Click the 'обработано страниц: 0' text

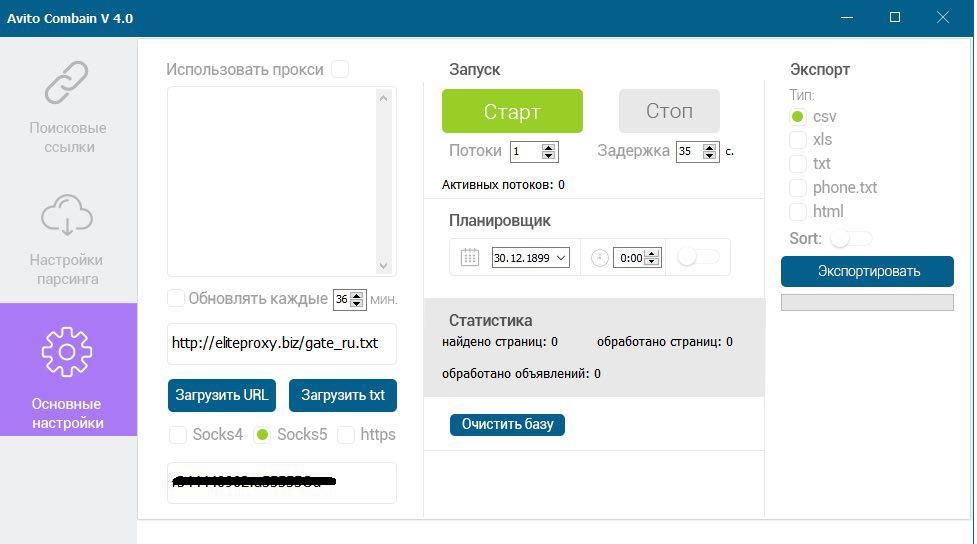(665, 341)
